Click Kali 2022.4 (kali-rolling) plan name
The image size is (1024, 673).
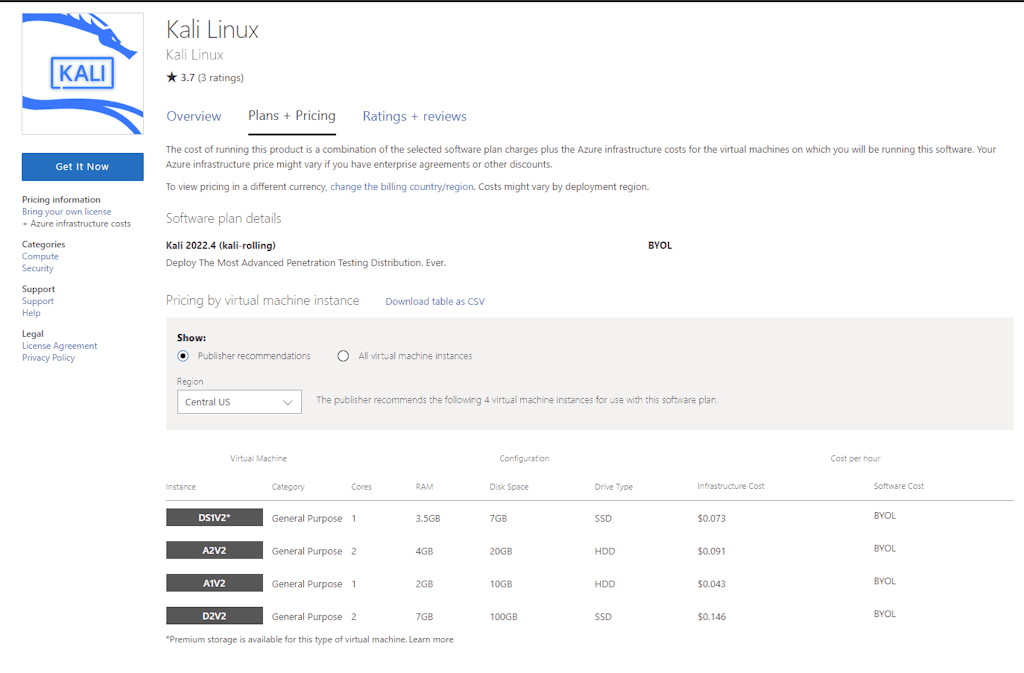(221, 245)
